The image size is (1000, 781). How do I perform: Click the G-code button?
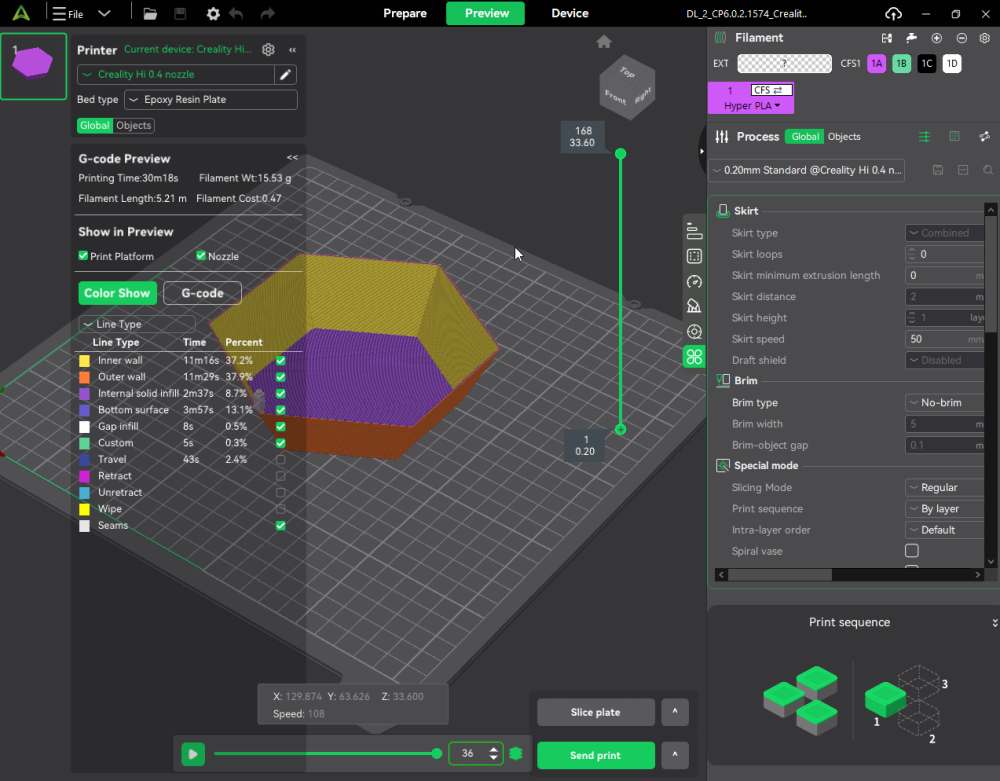coord(202,293)
